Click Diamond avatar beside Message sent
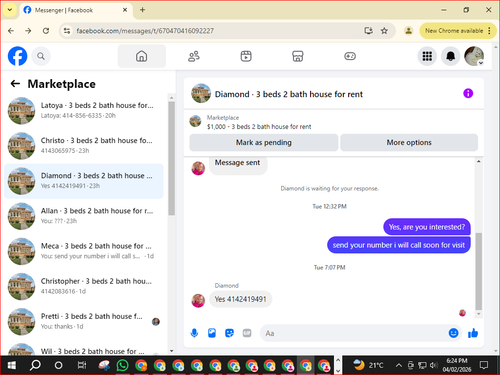 tap(198, 168)
